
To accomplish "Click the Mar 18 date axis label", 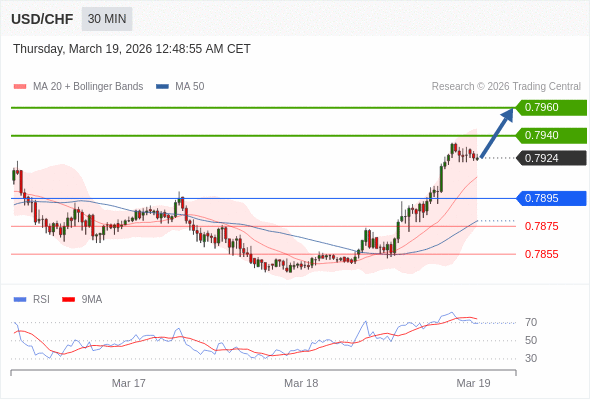I will [301, 383].
